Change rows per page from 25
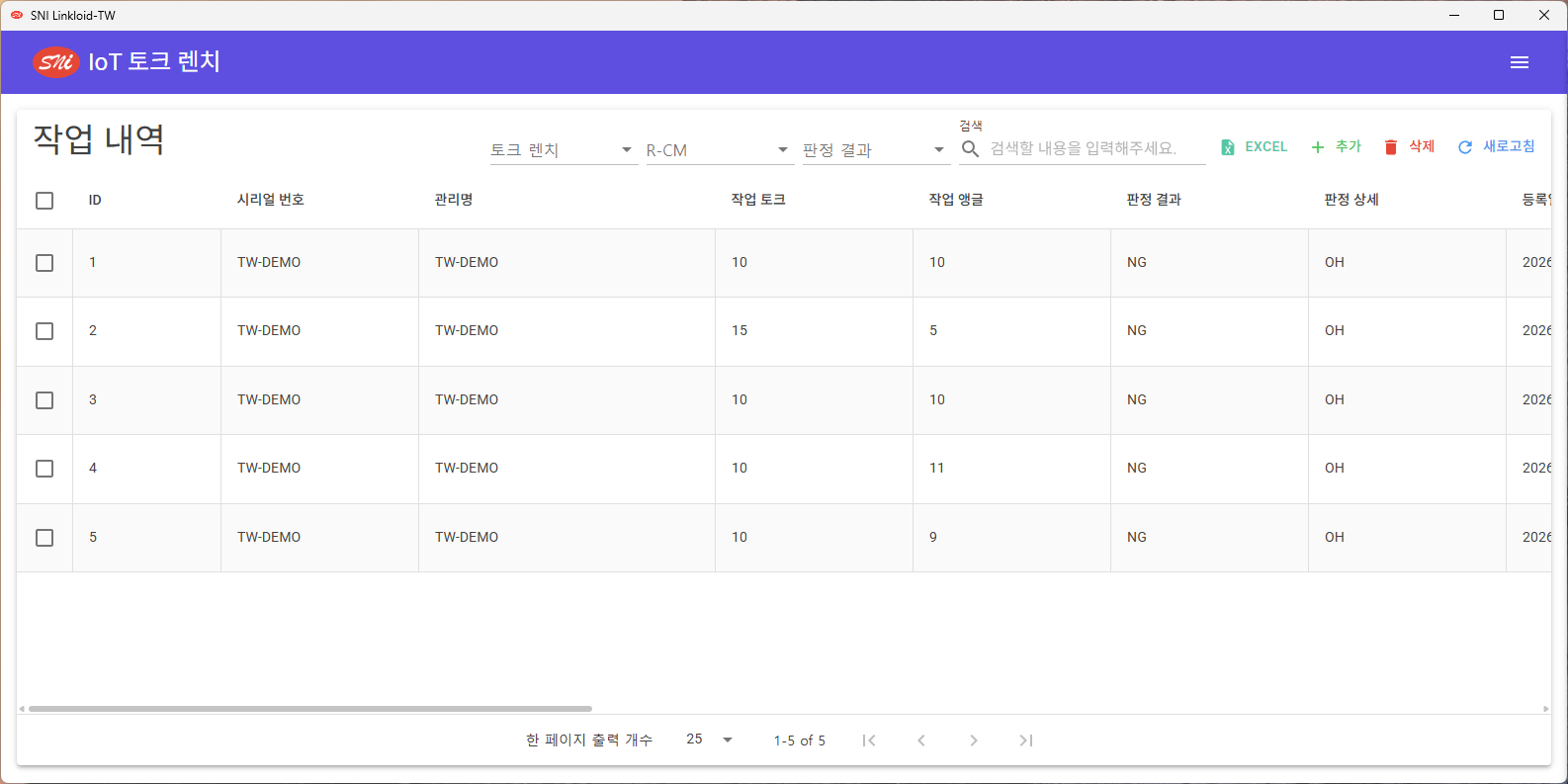 point(710,740)
